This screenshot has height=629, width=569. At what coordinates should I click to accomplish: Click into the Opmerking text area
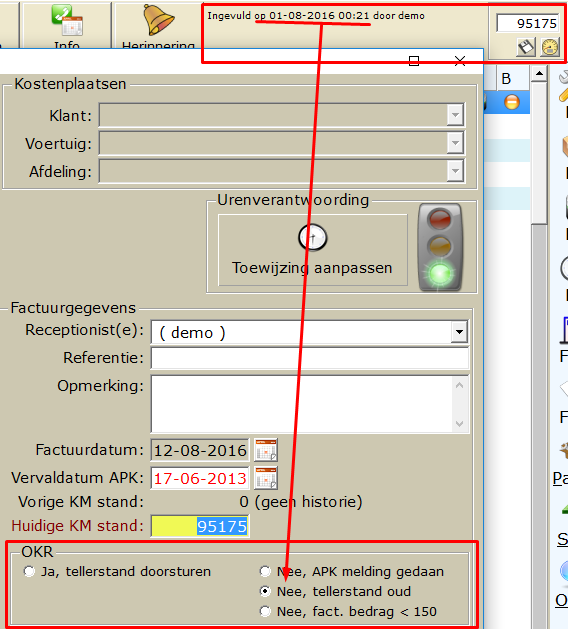pyautogui.click(x=310, y=404)
